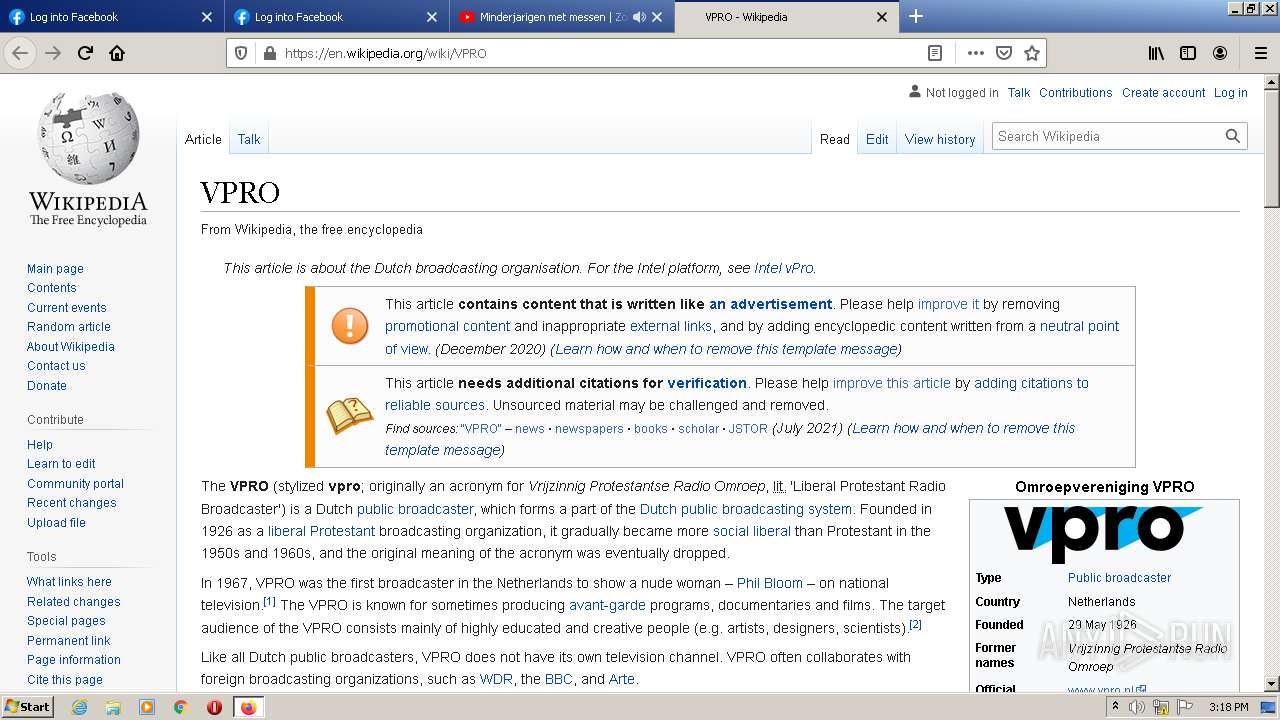Viewport: 1280px width, 720px height.
Task: Open Random article in sidebar
Action: [x=69, y=327]
